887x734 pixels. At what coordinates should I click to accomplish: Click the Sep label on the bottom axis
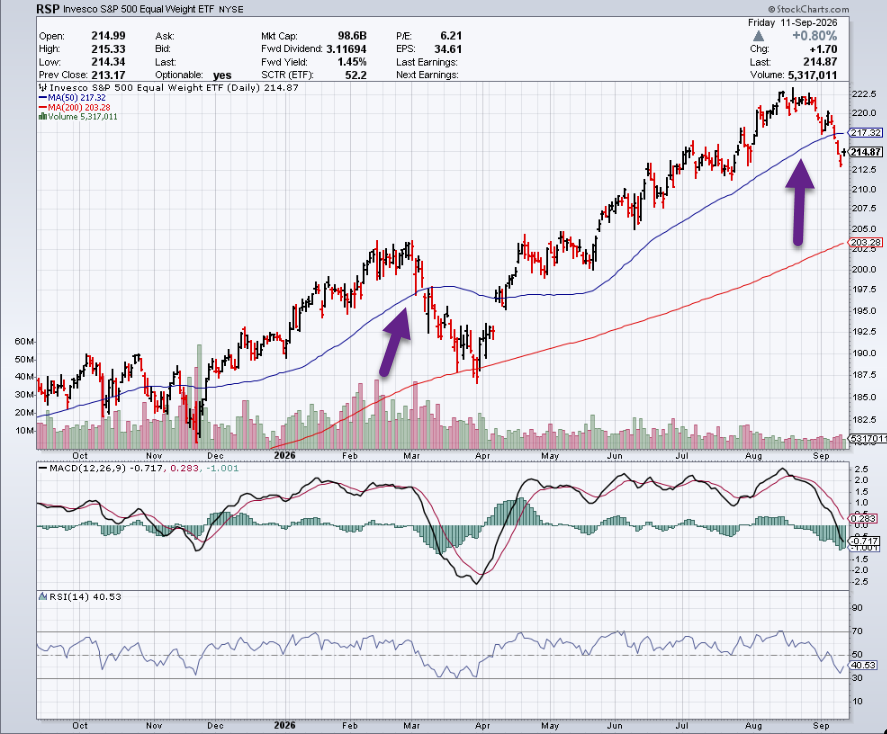[x=821, y=726]
